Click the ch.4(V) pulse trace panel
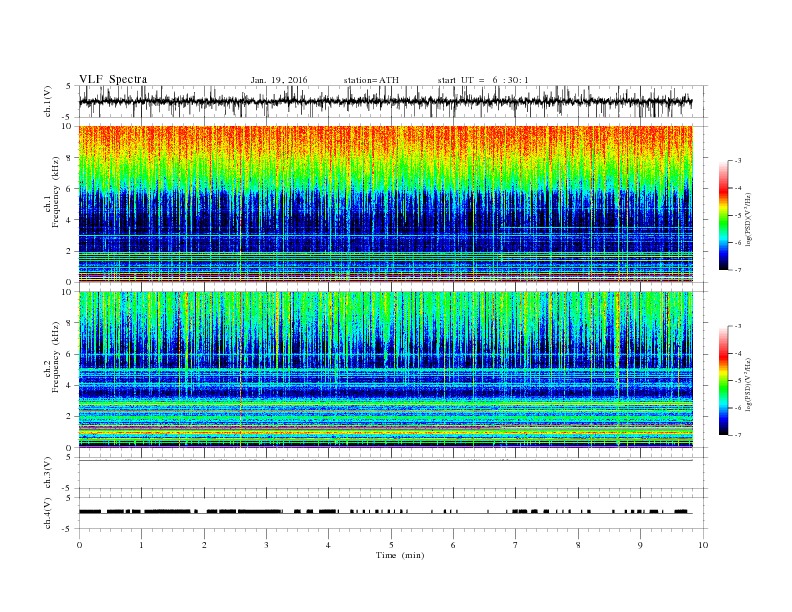Screen dimensions: 792x612 tap(393, 513)
